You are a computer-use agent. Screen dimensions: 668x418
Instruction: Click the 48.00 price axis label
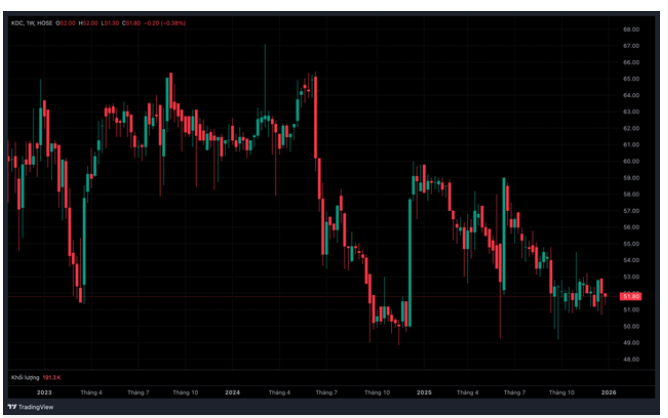[631, 359]
